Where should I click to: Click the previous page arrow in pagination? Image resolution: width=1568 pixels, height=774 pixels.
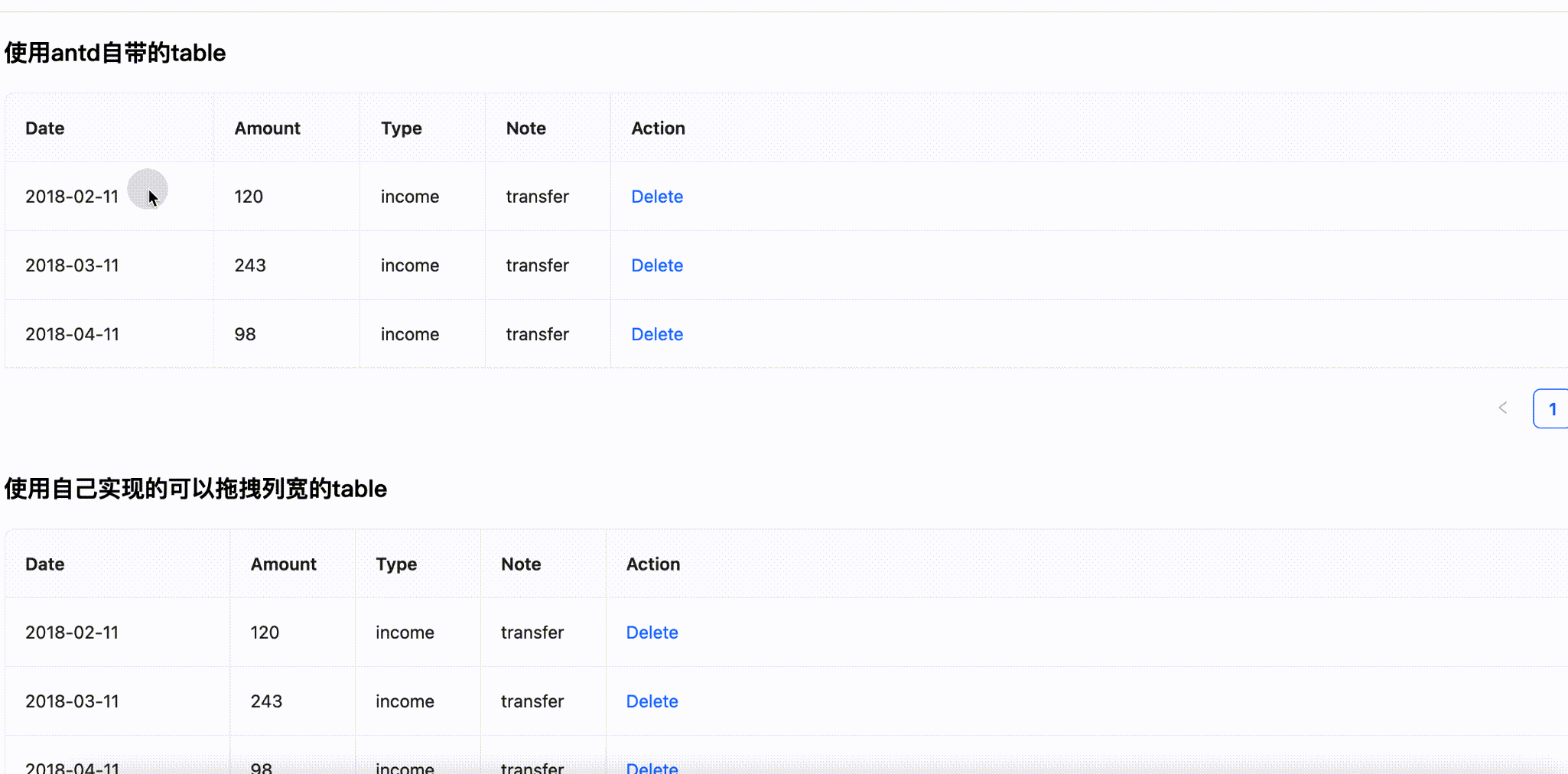(x=1503, y=408)
